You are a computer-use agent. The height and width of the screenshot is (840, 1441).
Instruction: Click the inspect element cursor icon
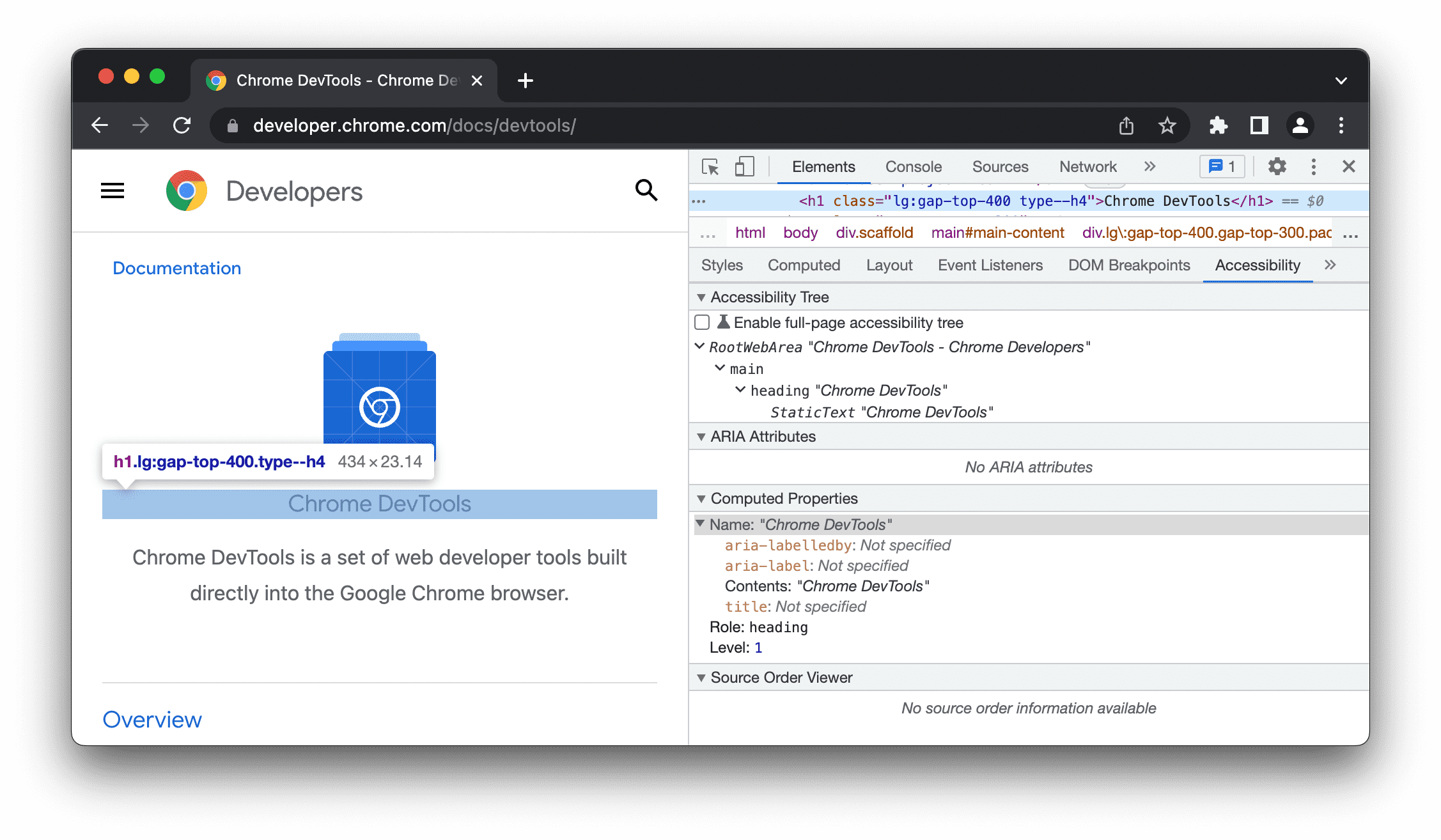[711, 166]
